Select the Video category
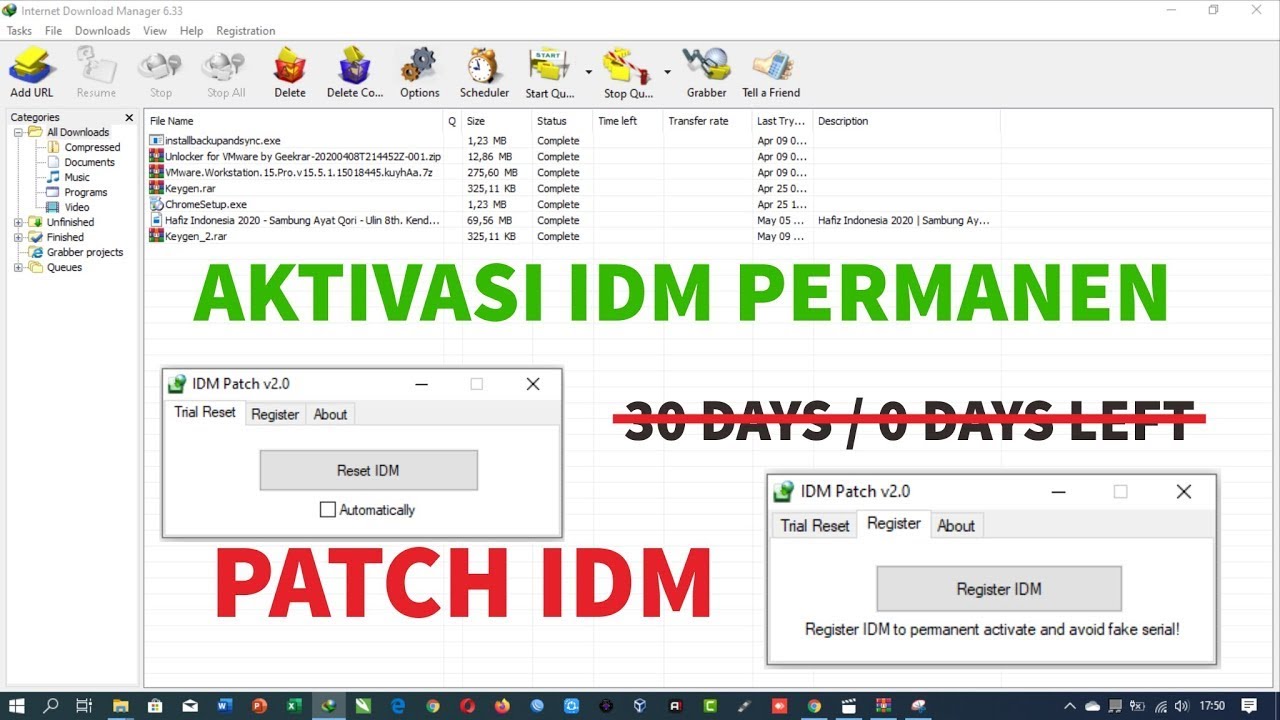 pyautogui.click(x=68, y=207)
